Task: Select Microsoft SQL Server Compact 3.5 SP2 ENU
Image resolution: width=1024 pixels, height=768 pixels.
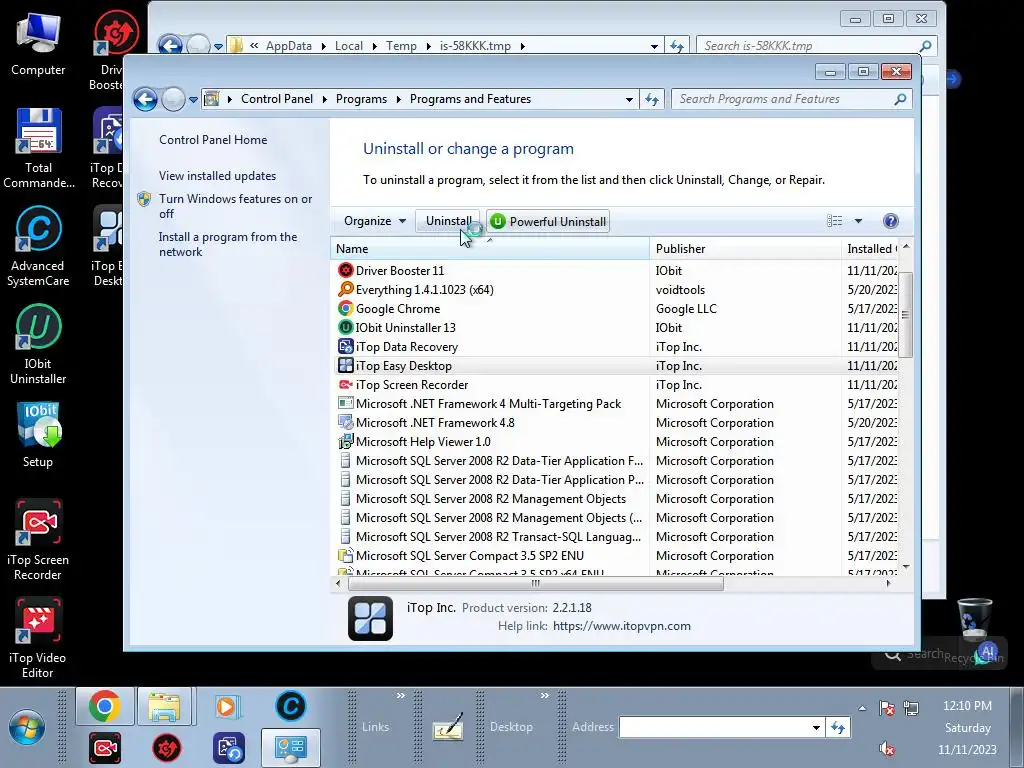Action: (x=461, y=555)
